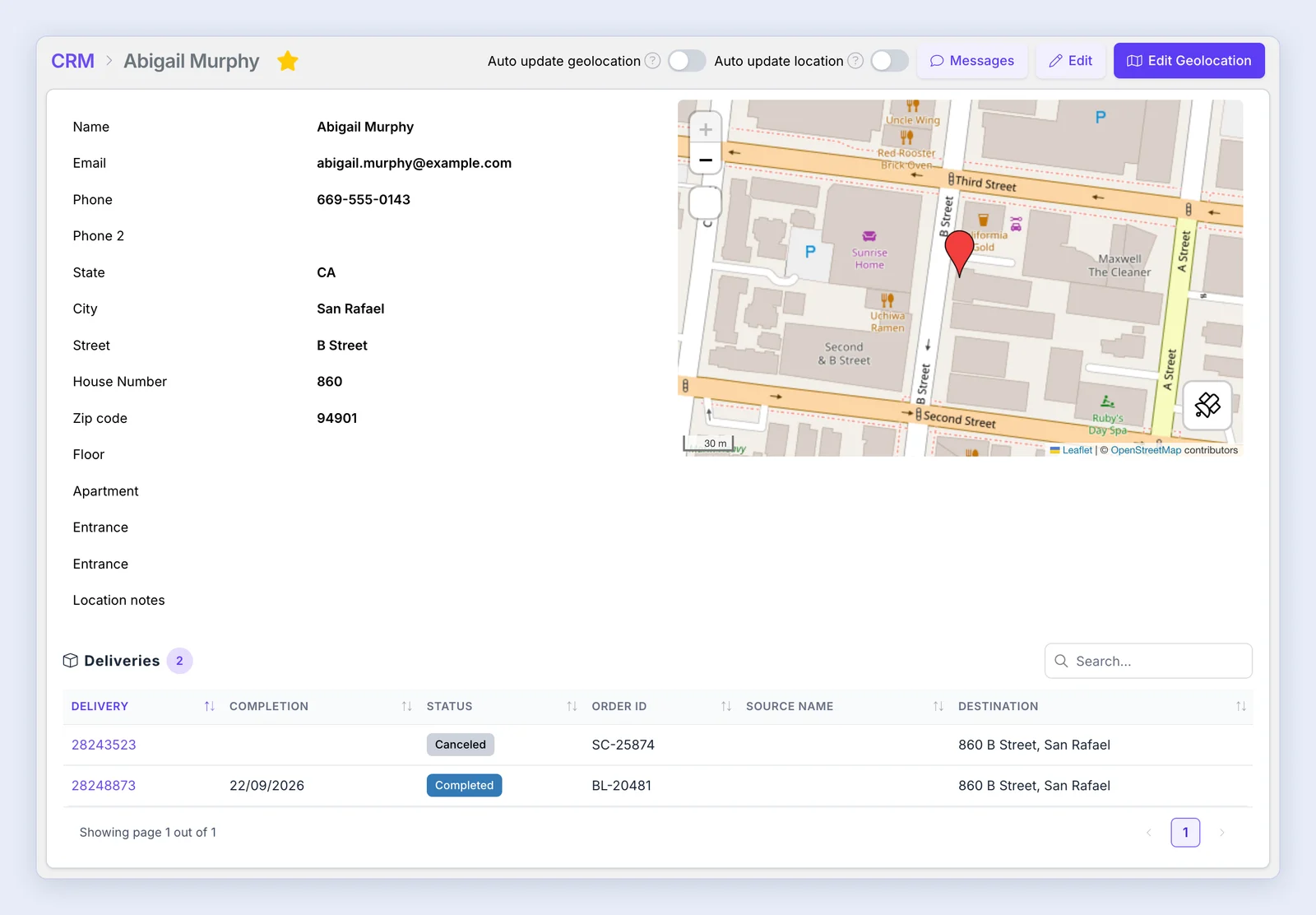Click zip code value 94901
The image size is (1316, 915).
click(337, 418)
